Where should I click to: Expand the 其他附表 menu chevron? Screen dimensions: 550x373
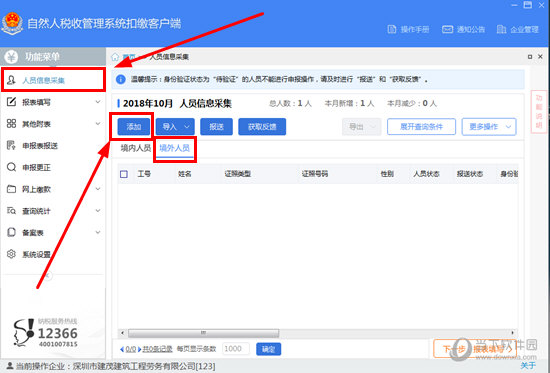pyautogui.click(x=98, y=124)
